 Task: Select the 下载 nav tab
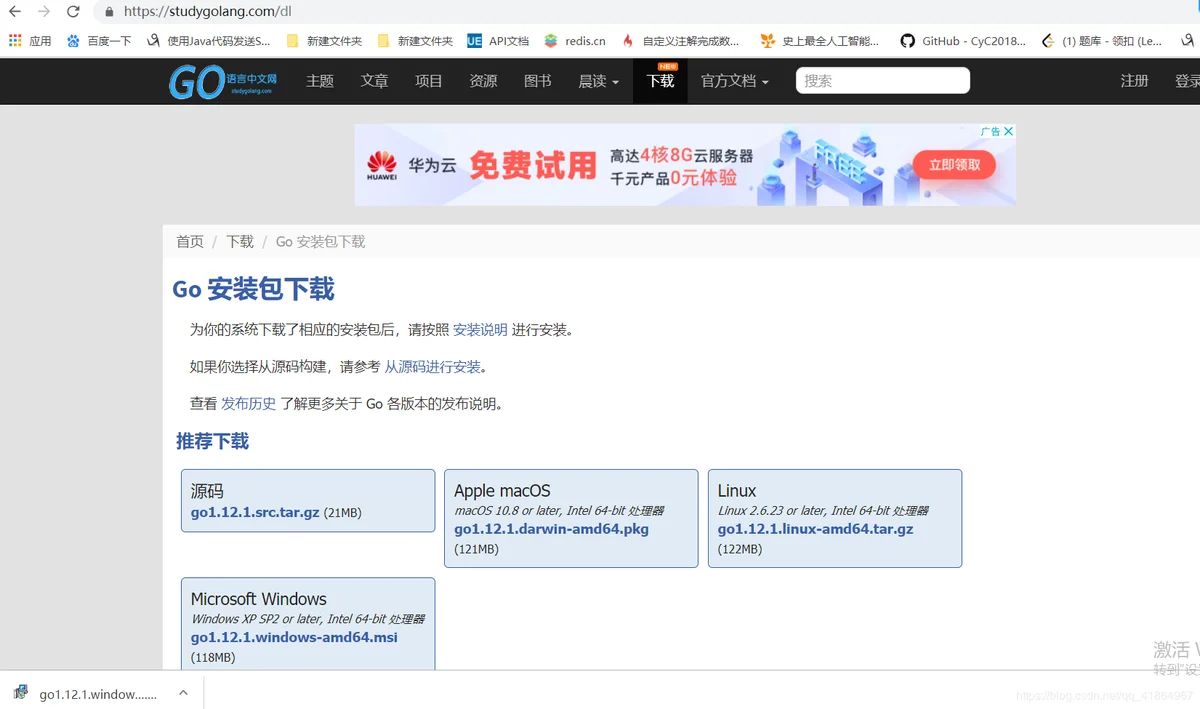point(660,81)
